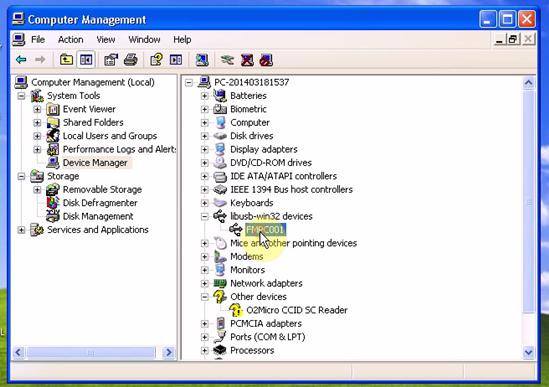Select the highlighted FMPC001 device

(x=265, y=230)
